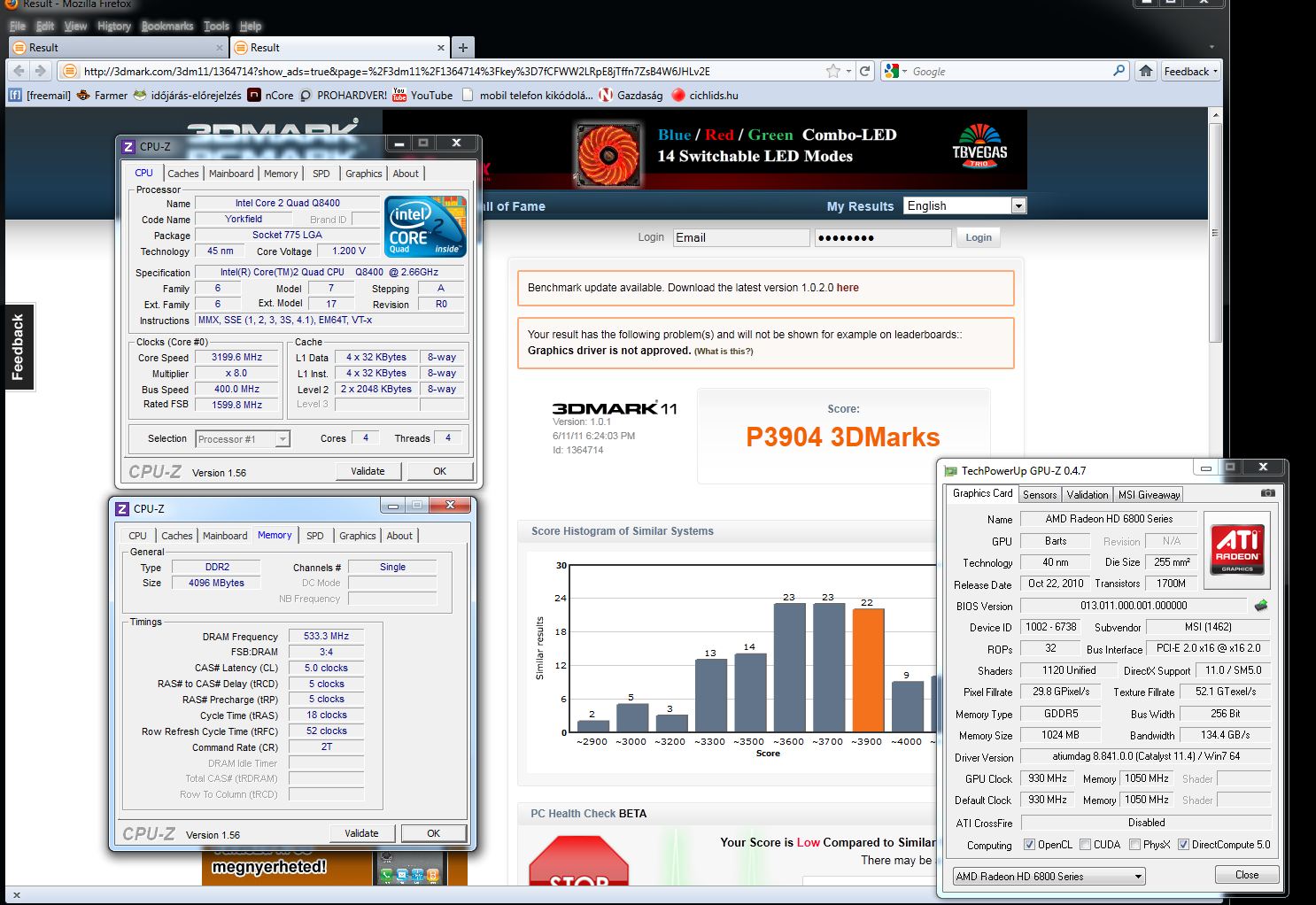Click the vertical page scrollbar thumb
This screenshot has height=905, width=1316.
pos(1215,234)
